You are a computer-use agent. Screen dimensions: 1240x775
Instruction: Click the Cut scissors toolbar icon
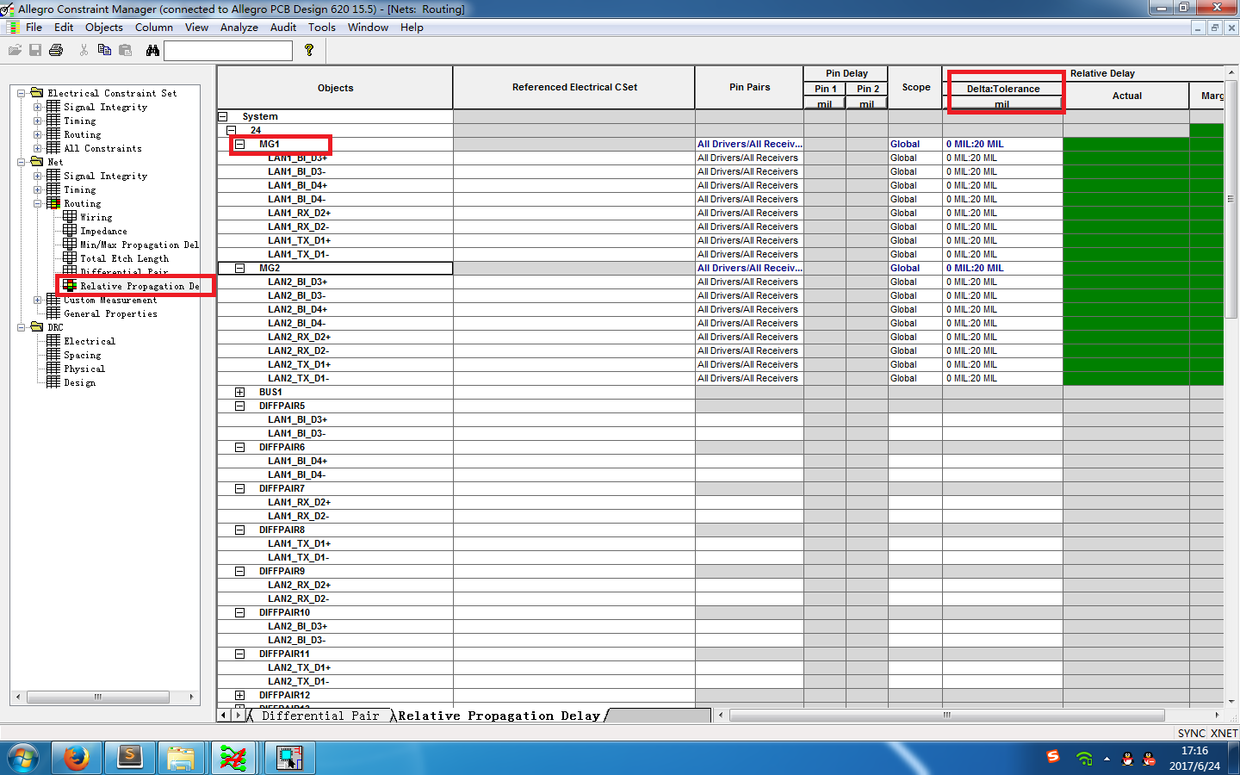coord(84,50)
